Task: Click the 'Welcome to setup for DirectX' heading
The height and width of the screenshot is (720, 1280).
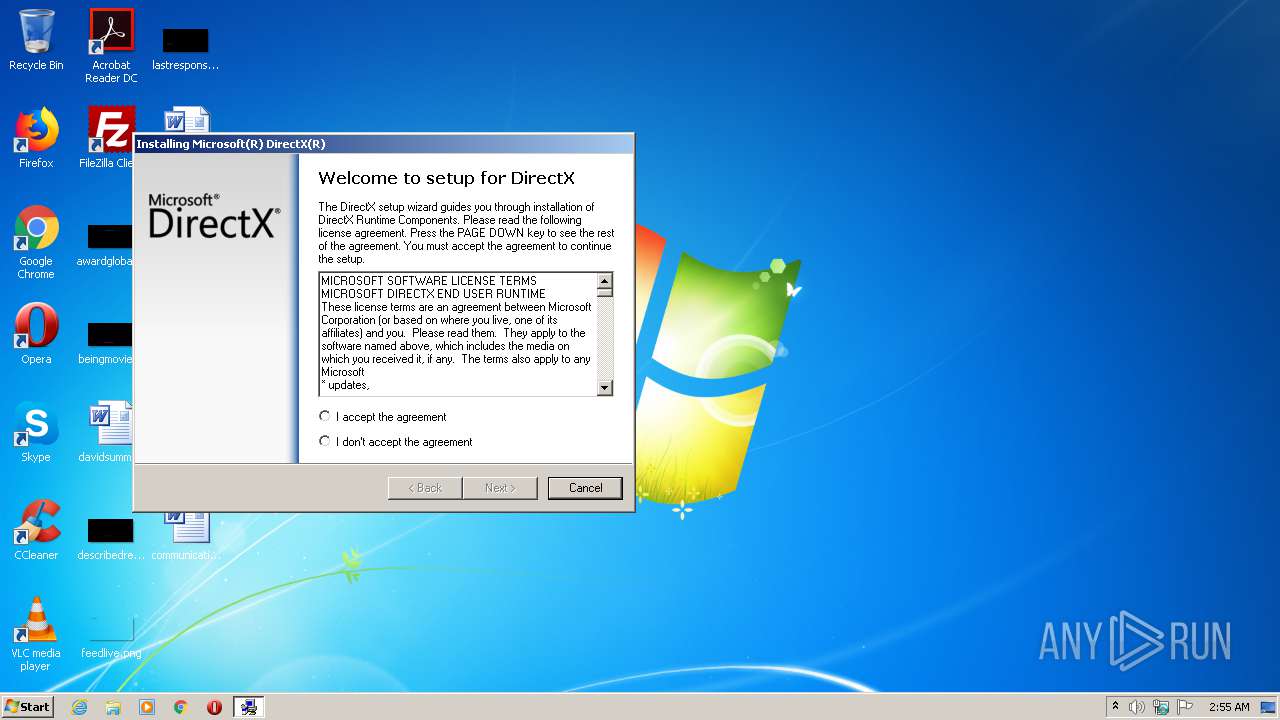Action: tap(446, 179)
